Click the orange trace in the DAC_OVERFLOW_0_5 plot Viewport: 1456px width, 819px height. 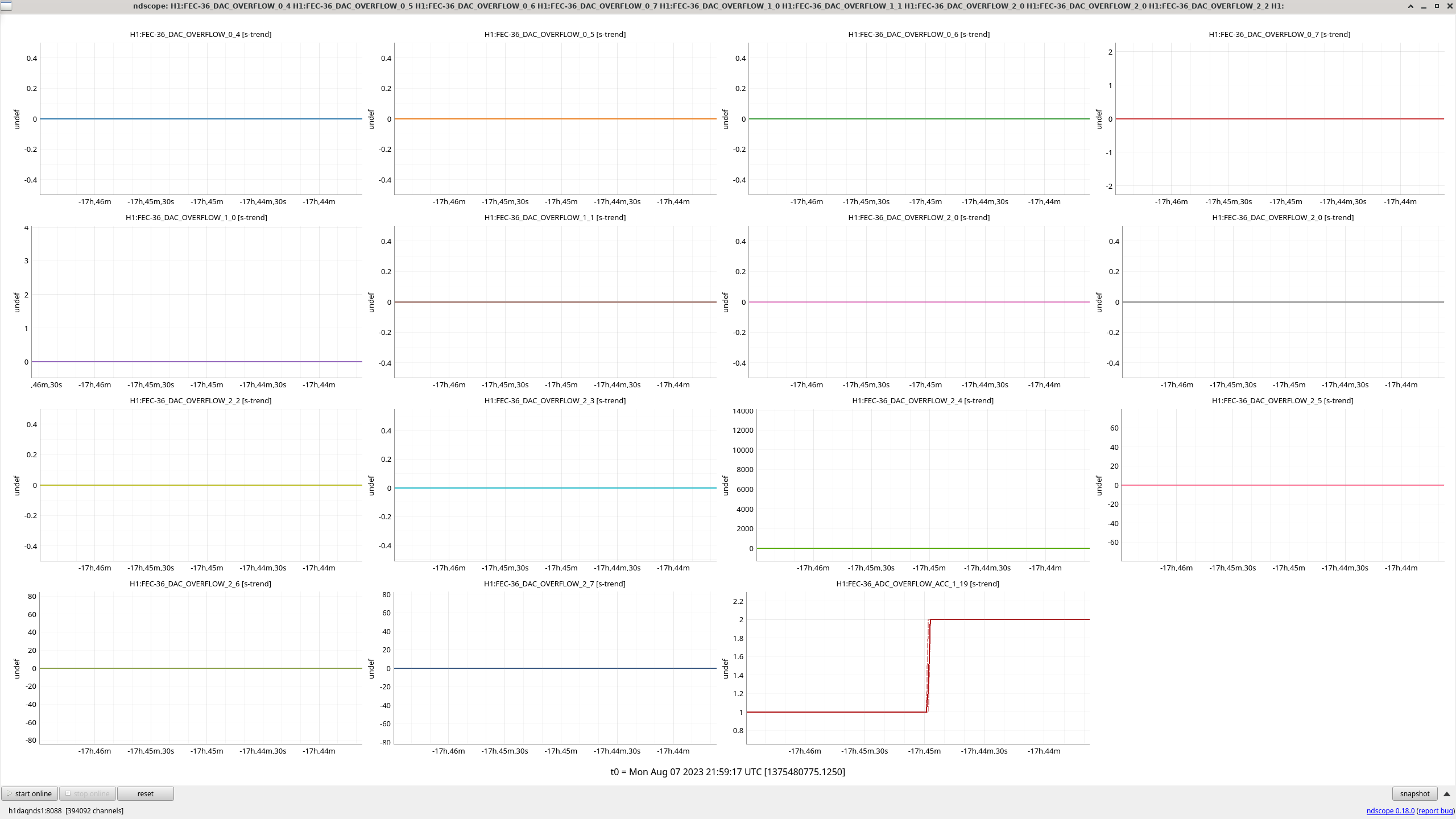click(x=555, y=119)
